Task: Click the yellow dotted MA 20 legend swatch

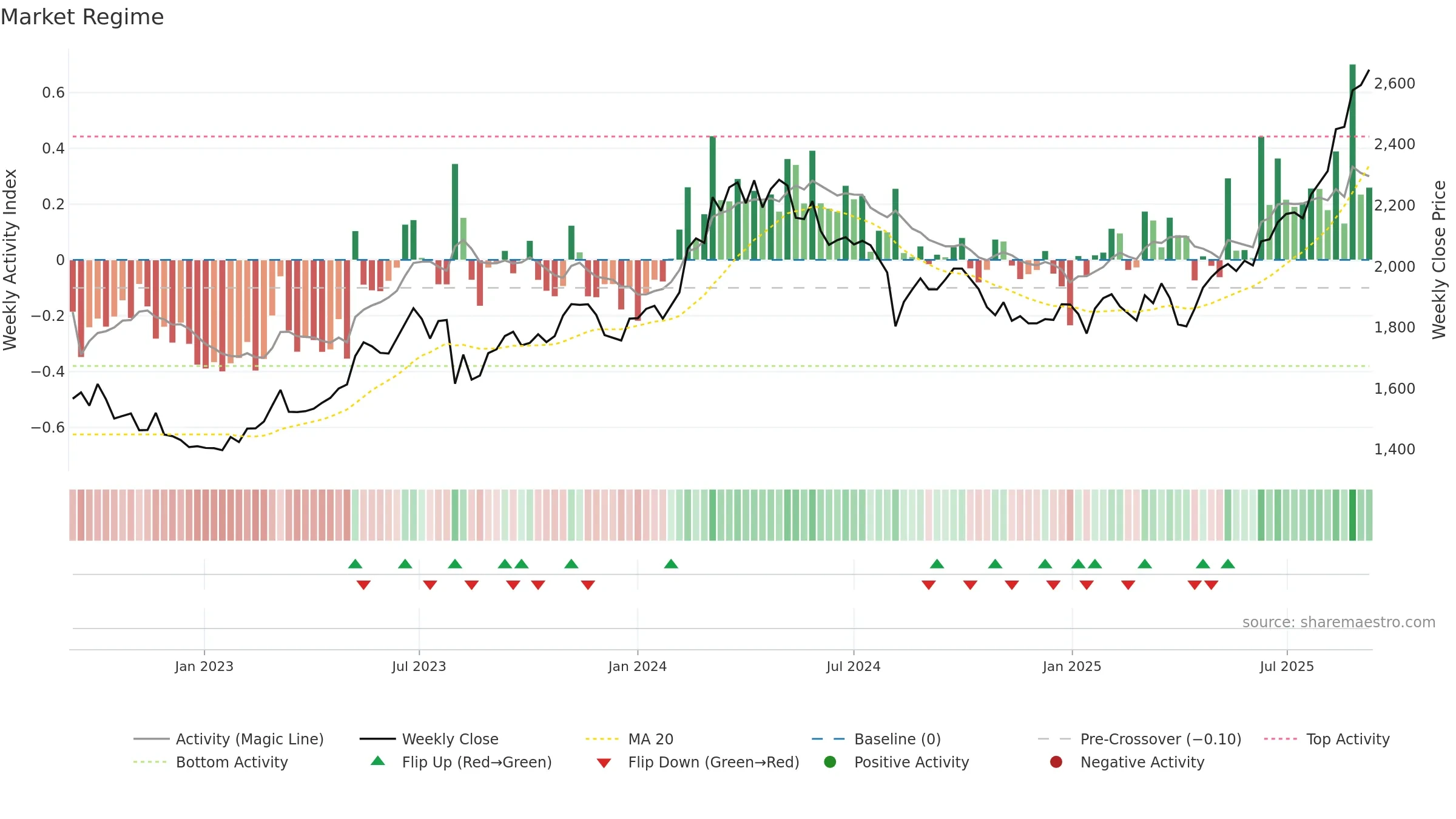Action: pyautogui.click(x=602, y=739)
